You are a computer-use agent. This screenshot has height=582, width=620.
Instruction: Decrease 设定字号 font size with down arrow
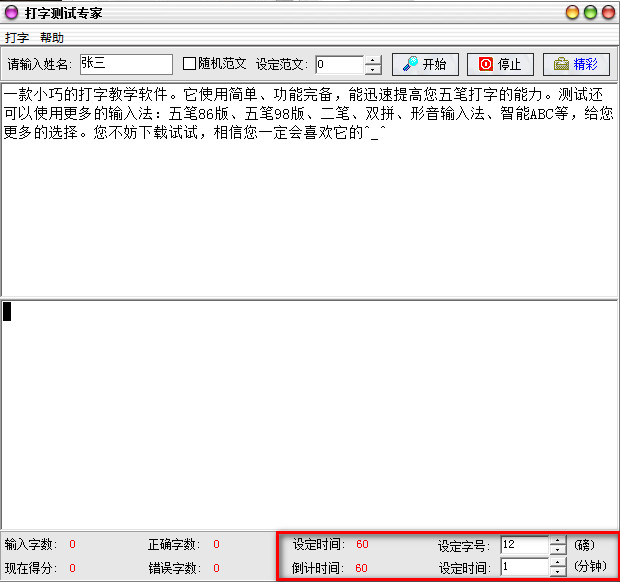point(558,550)
